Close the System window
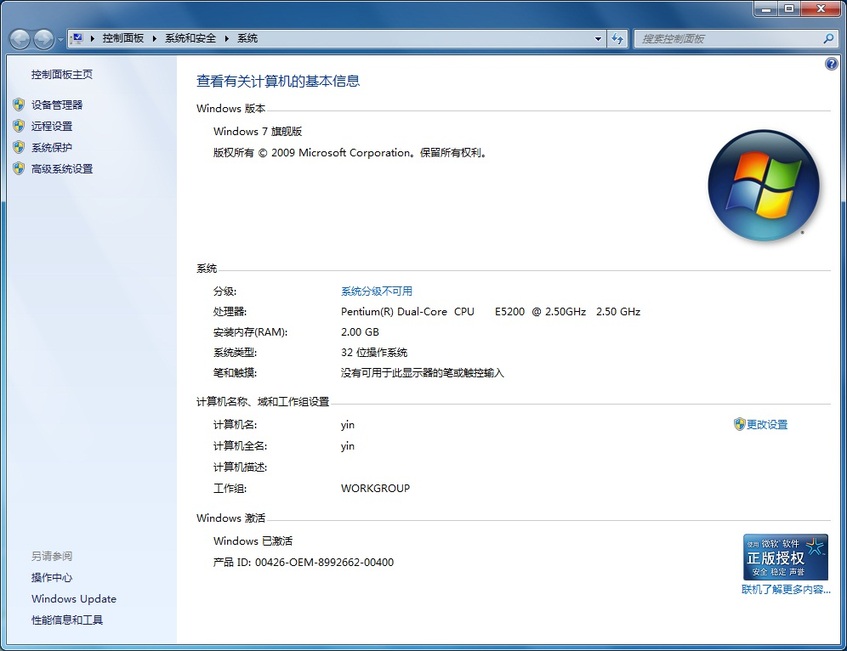The image size is (847, 651). point(821,9)
